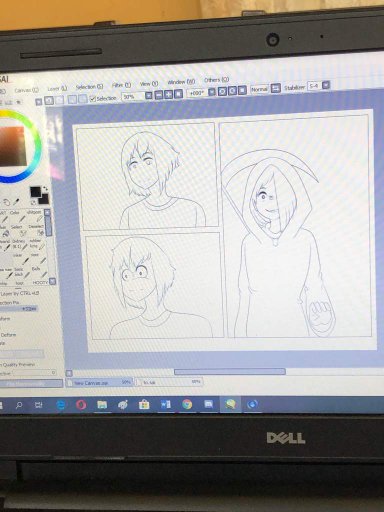Expand the Stabilizer S-4 dropdown
Viewport: 384px width, 512px height.
[x=326, y=86]
